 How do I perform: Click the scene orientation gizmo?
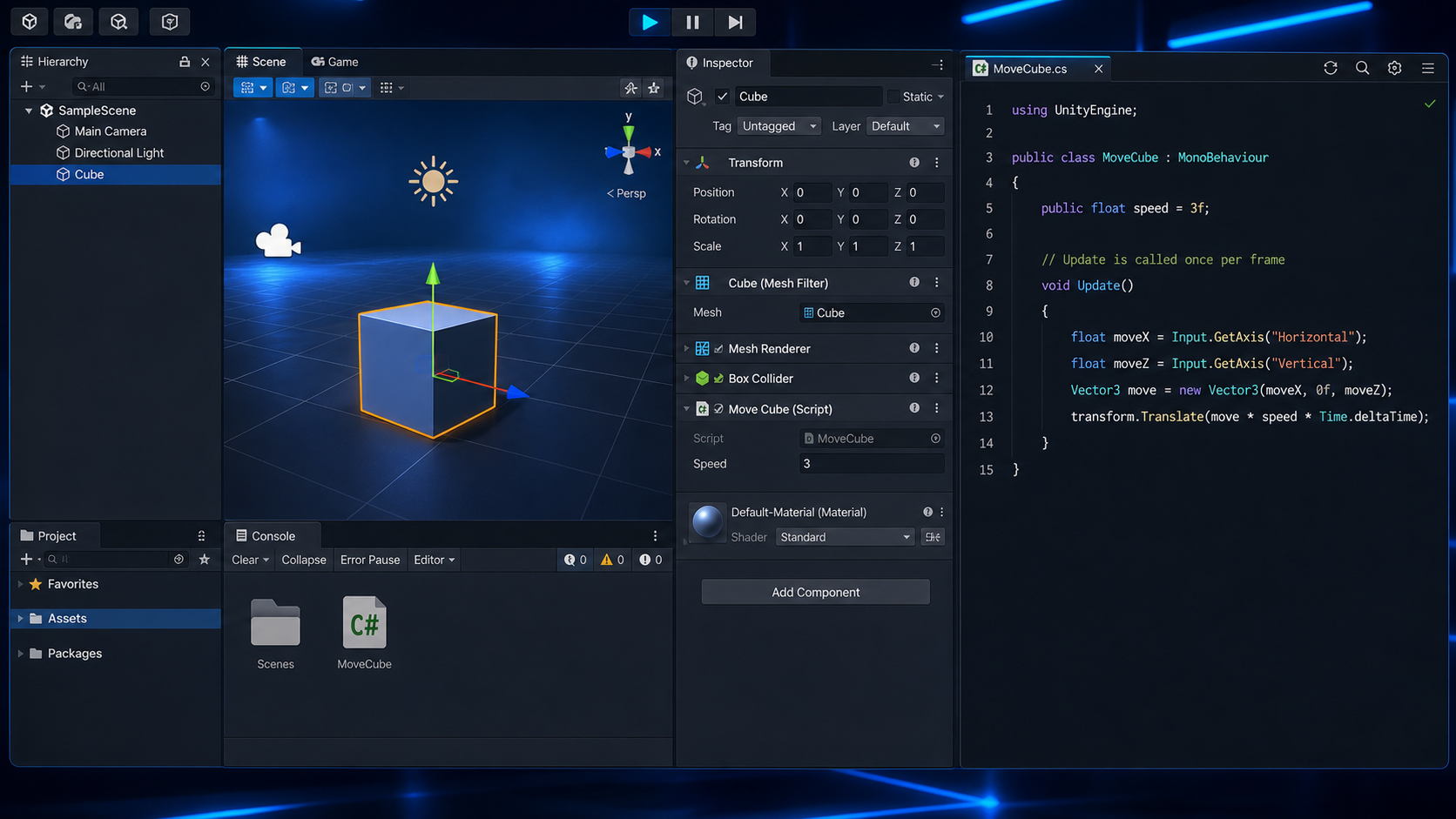tap(629, 152)
